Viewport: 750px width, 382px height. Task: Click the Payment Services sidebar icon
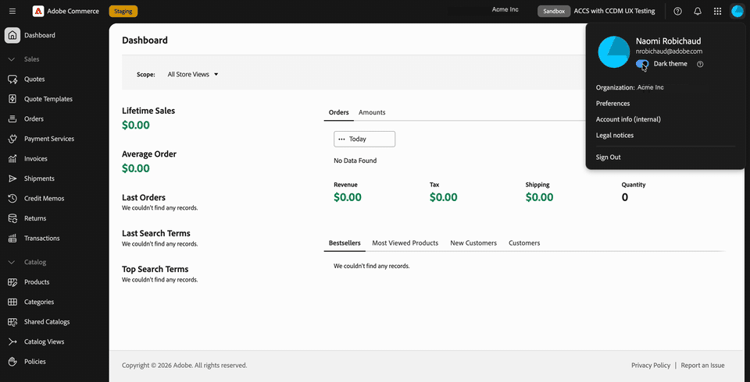(12, 139)
